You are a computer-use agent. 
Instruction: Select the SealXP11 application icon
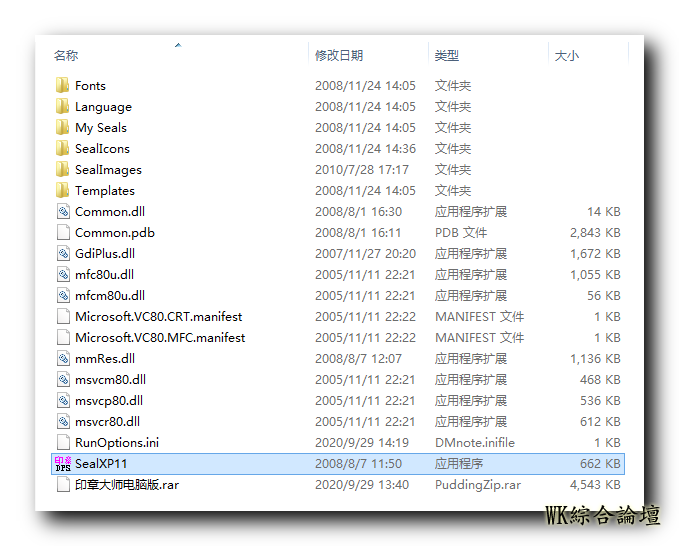[x=63, y=463]
